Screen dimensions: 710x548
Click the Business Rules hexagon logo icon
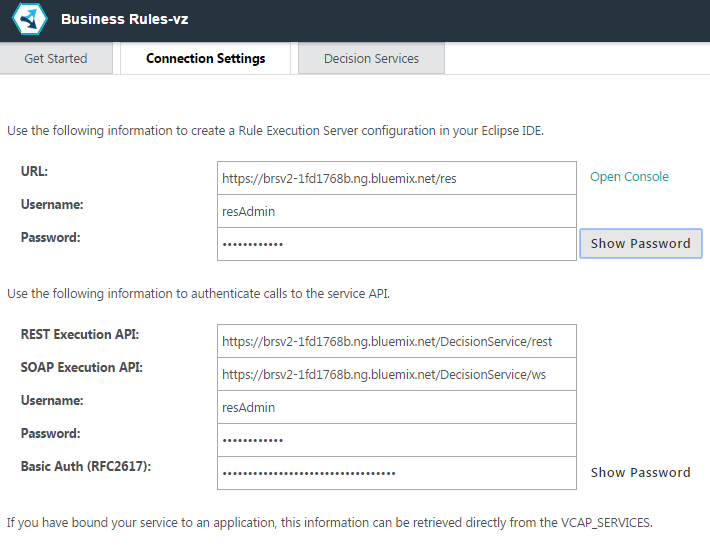(x=29, y=19)
